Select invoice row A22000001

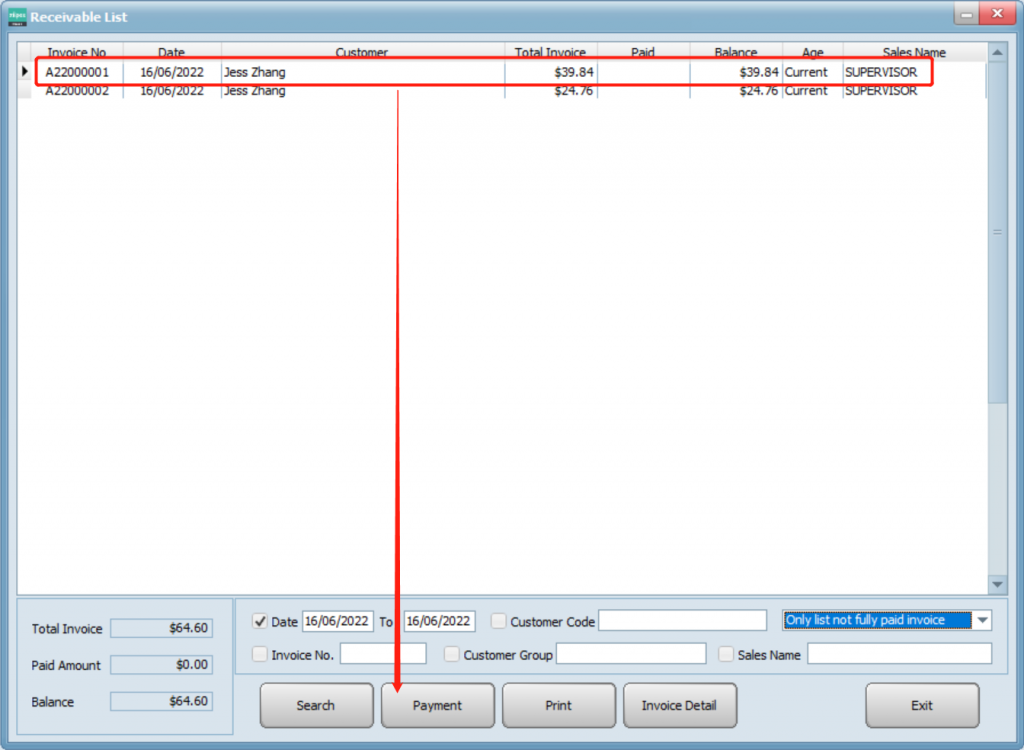point(77,72)
